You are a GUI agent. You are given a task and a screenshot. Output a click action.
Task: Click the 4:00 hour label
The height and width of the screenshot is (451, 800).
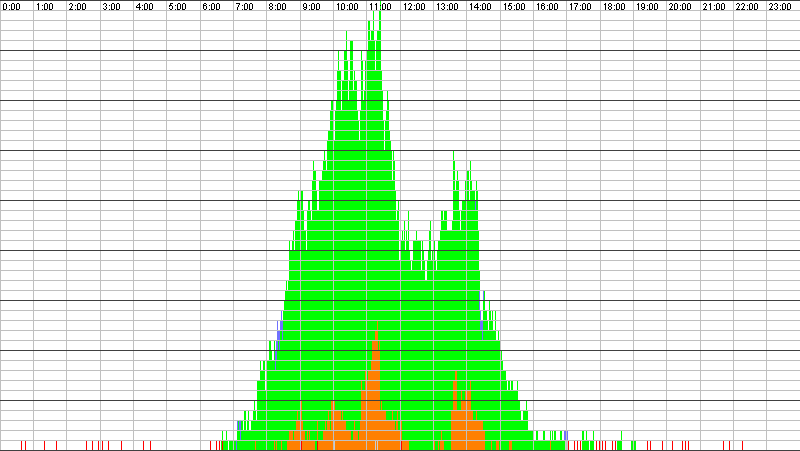(x=144, y=7)
